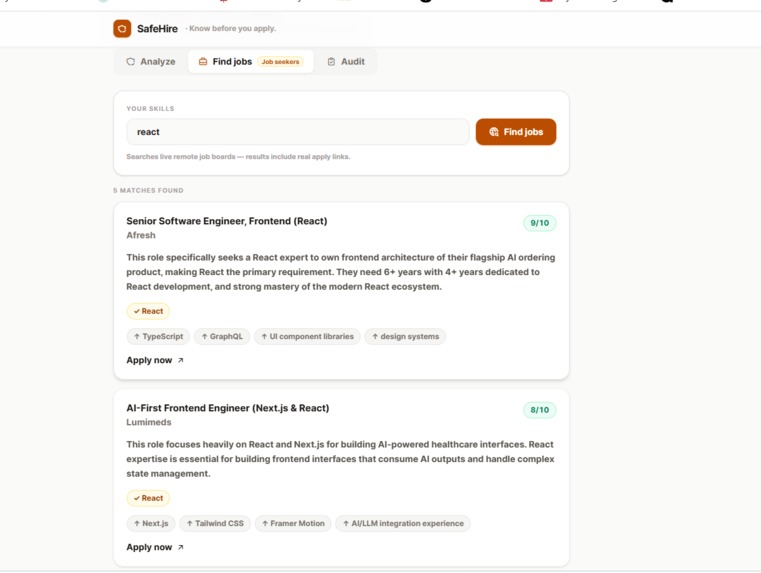The width and height of the screenshot is (761, 573).
Task: Click the SafeHire brand name
Action: [157, 29]
